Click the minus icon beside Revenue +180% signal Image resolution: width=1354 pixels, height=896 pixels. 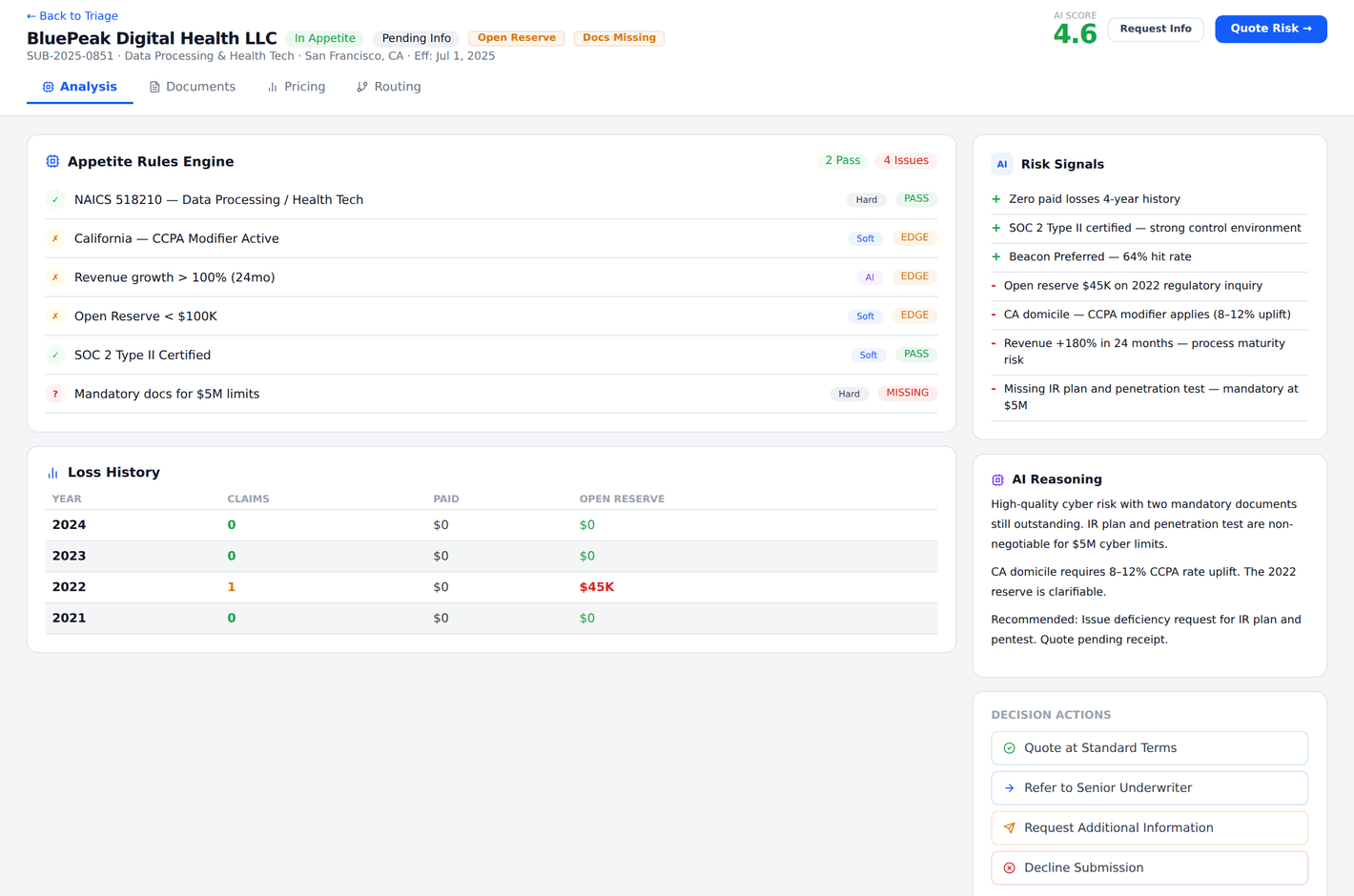[x=994, y=343]
